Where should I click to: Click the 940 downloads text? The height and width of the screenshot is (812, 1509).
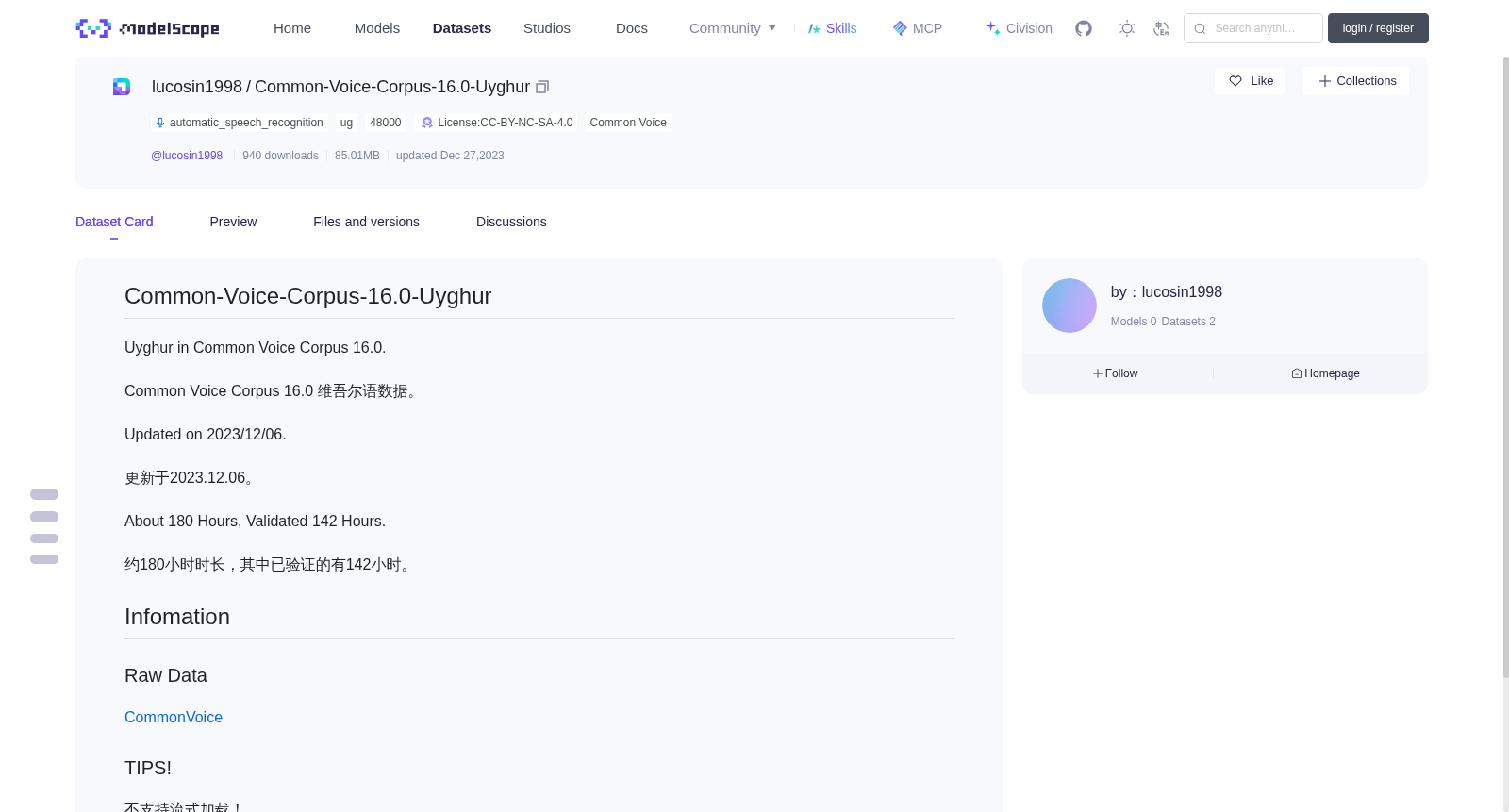tap(280, 156)
